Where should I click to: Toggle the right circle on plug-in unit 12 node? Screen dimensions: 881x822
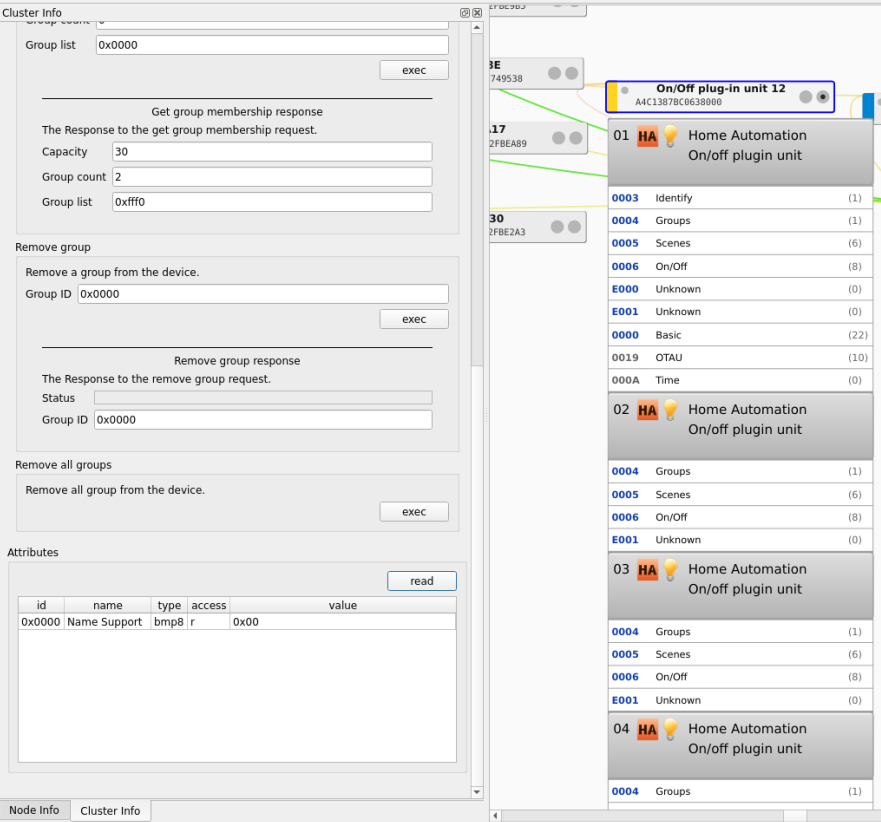click(823, 97)
